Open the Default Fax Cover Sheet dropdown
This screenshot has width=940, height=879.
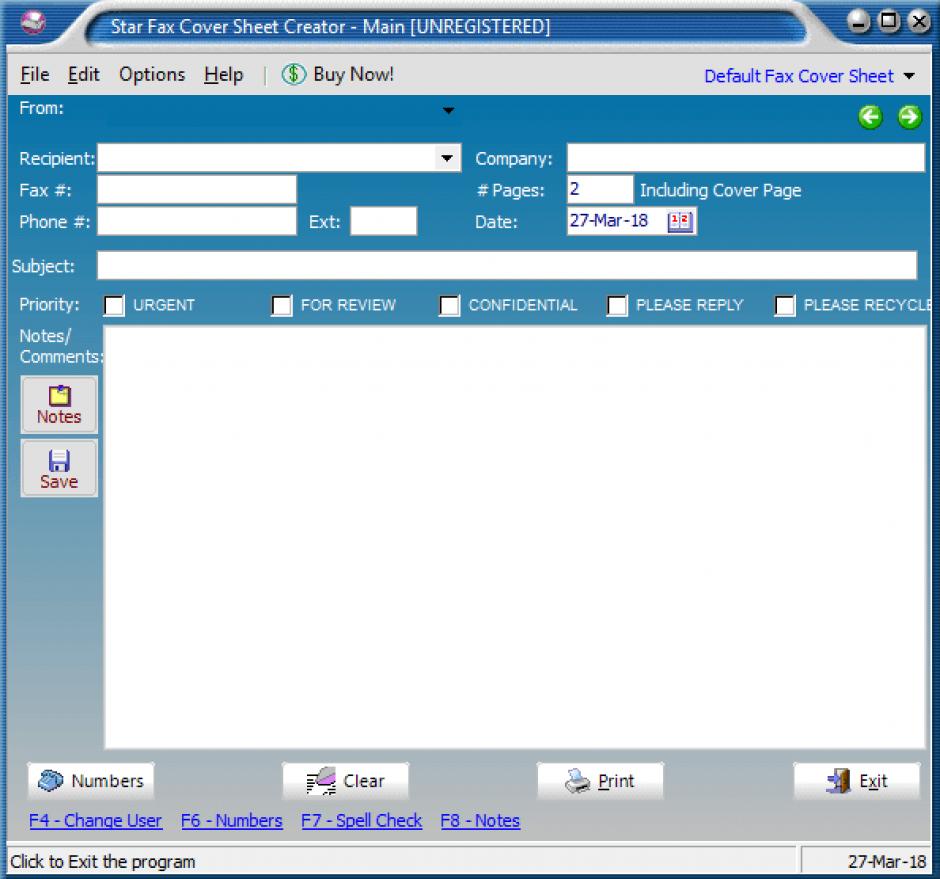[909, 76]
